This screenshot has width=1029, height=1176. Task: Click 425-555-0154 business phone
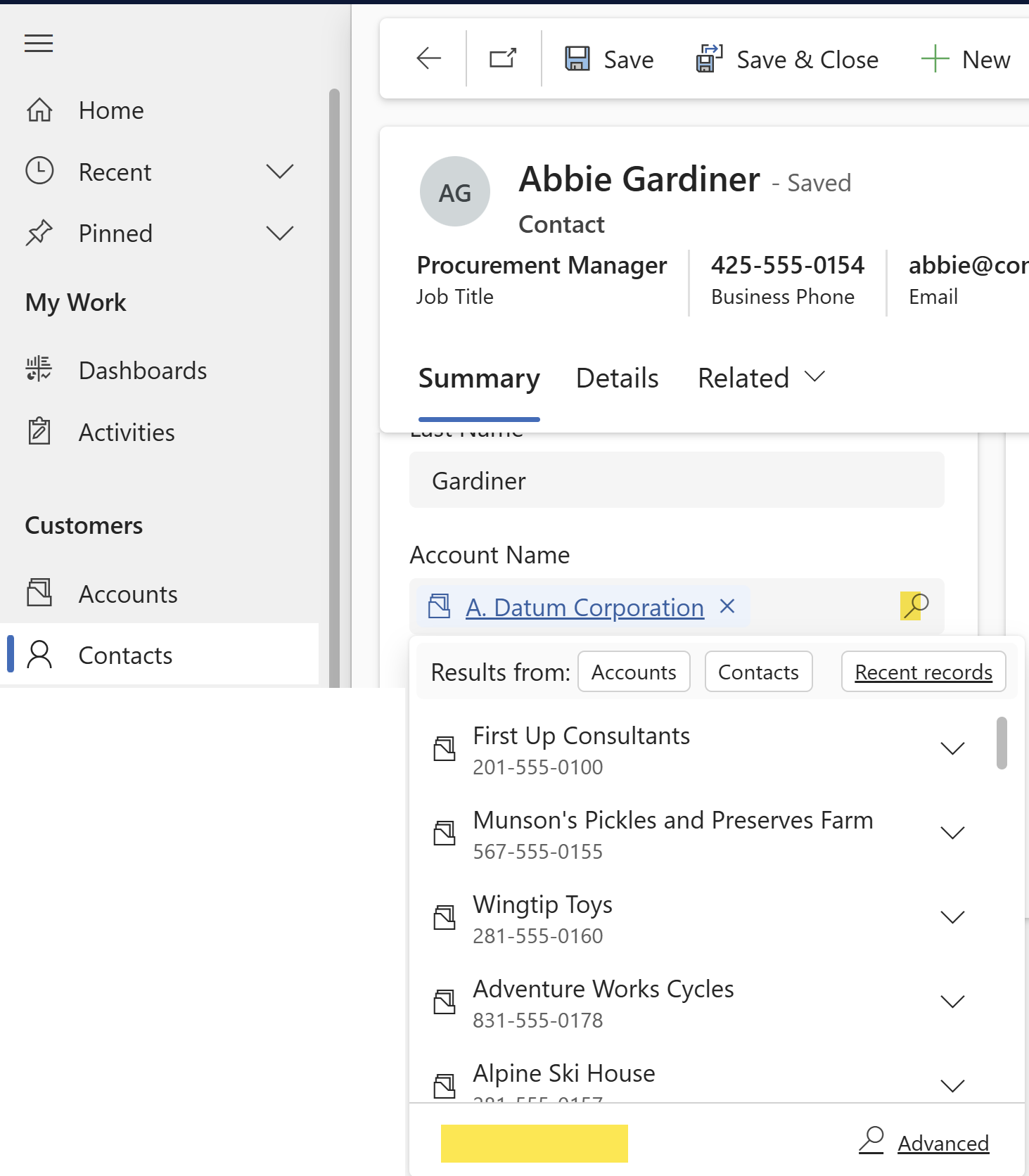(x=788, y=265)
